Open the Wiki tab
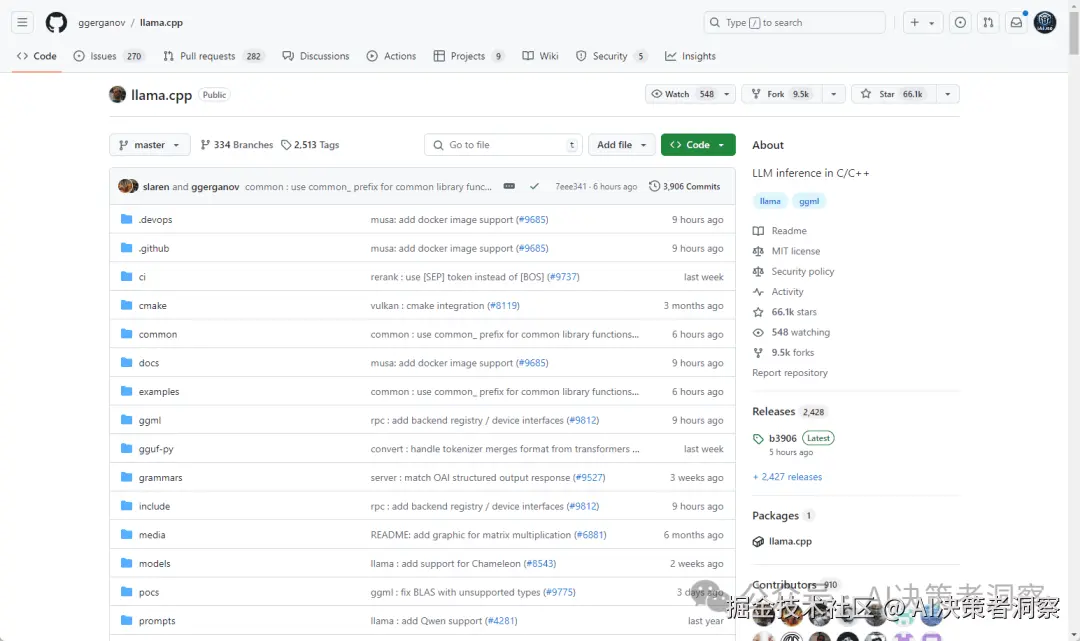This screenshot has width=1080, height=641. 541,56
